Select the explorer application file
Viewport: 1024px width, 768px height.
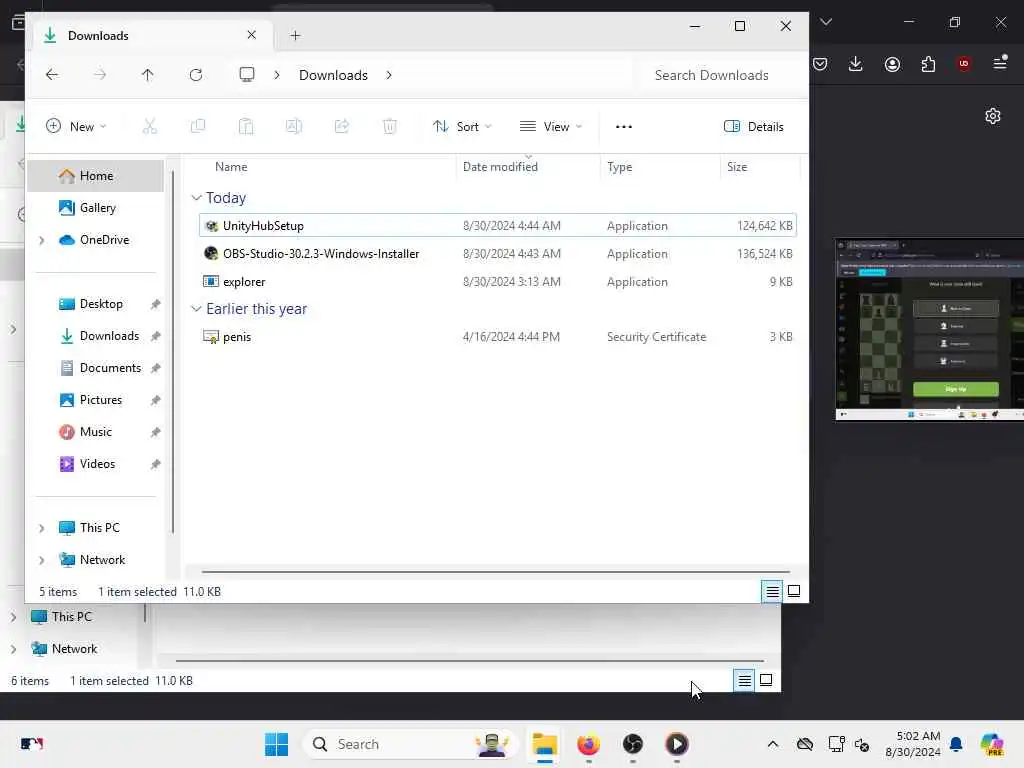pos(498,282)
